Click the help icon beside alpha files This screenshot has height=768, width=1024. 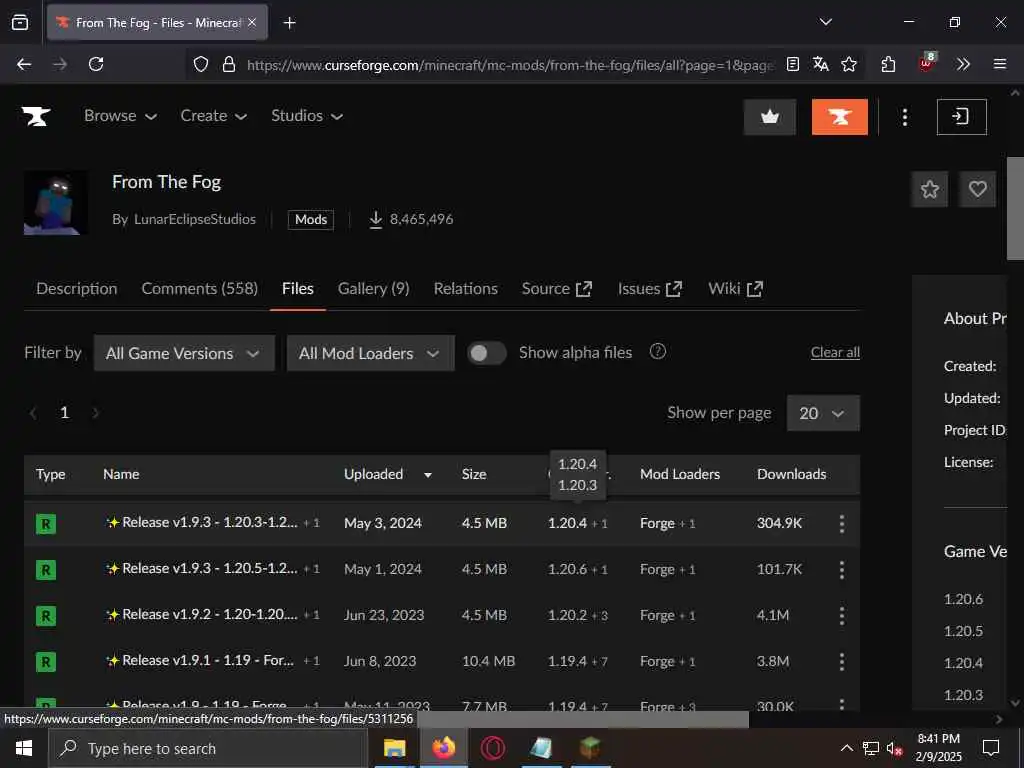click(x=658, y=351)
